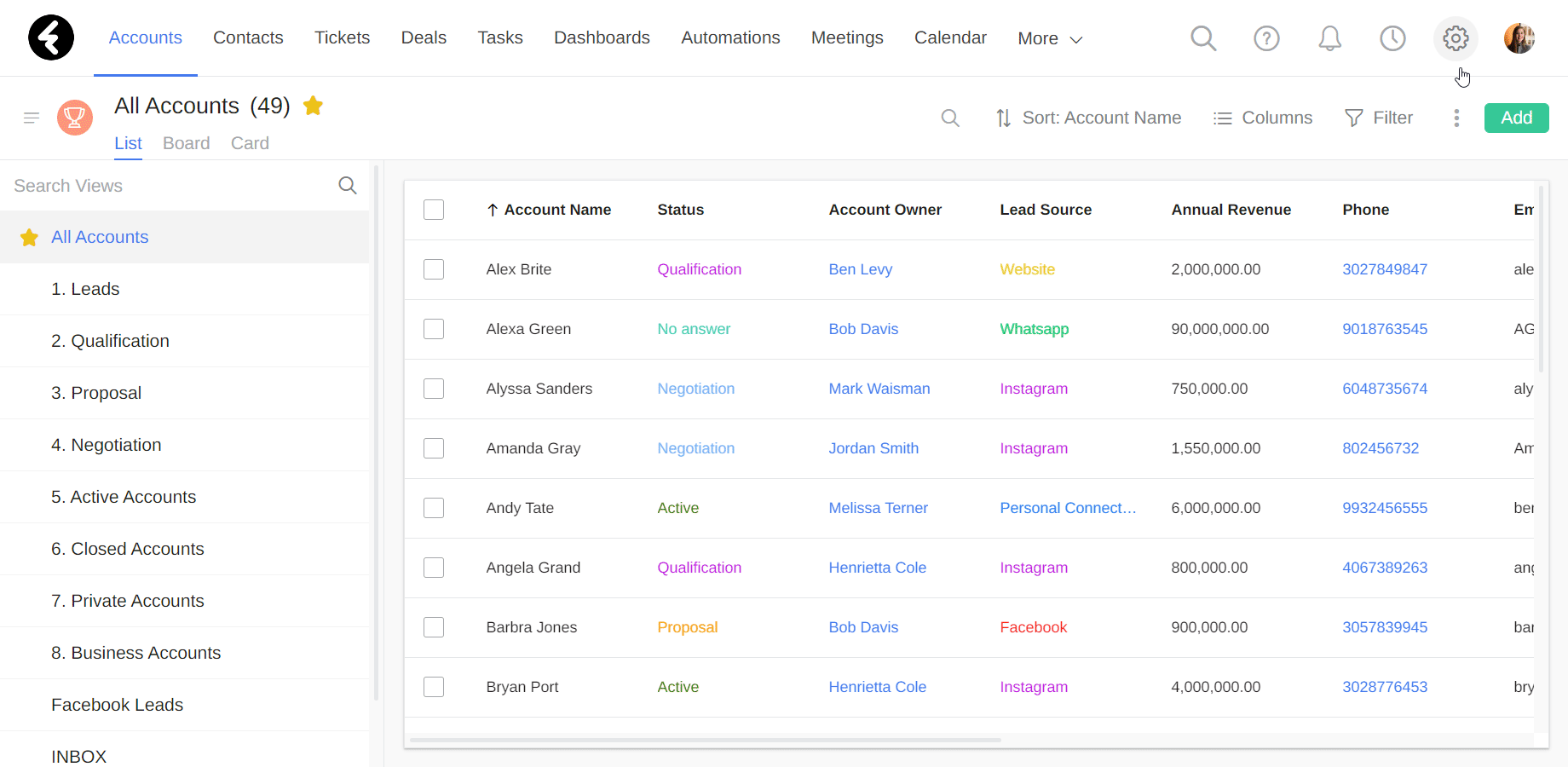Expand the More dropdown in top navigation
The image size is (1568, 767).
click(x=1050, y=38)
